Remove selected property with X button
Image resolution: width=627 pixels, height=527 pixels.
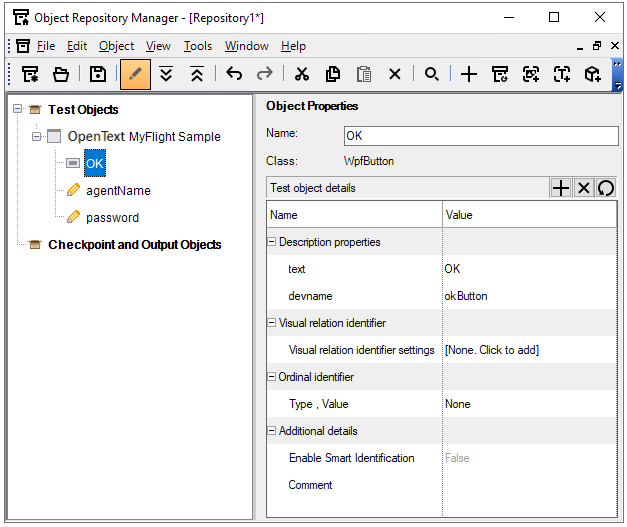pyautogui.click(x=583, y=188)
